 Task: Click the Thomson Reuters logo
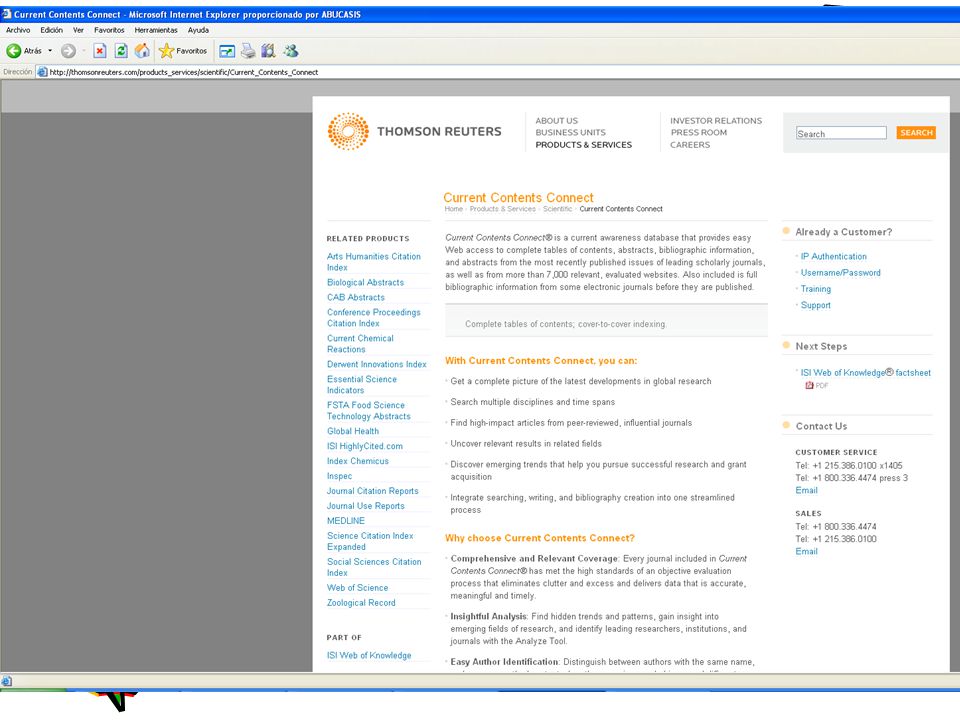414,131
